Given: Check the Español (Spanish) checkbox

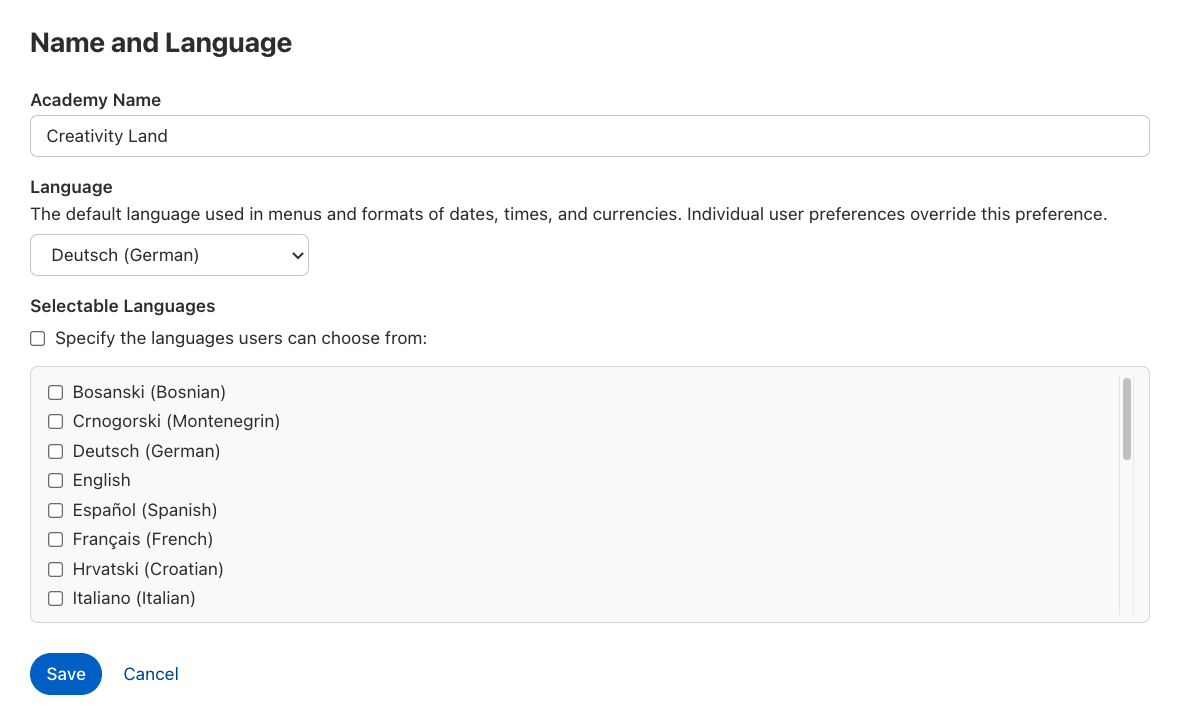Looking at the screenshot, I should pos(56,510).
